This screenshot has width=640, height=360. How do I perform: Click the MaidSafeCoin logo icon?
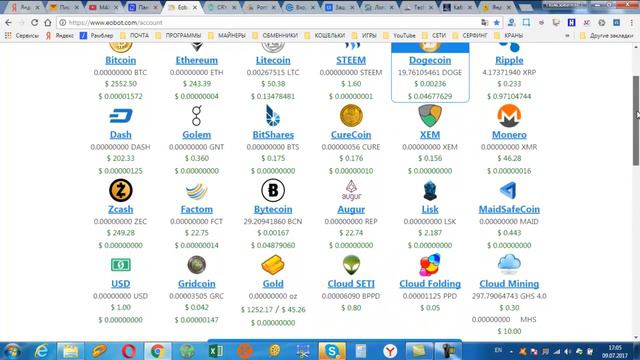(508, 191)
